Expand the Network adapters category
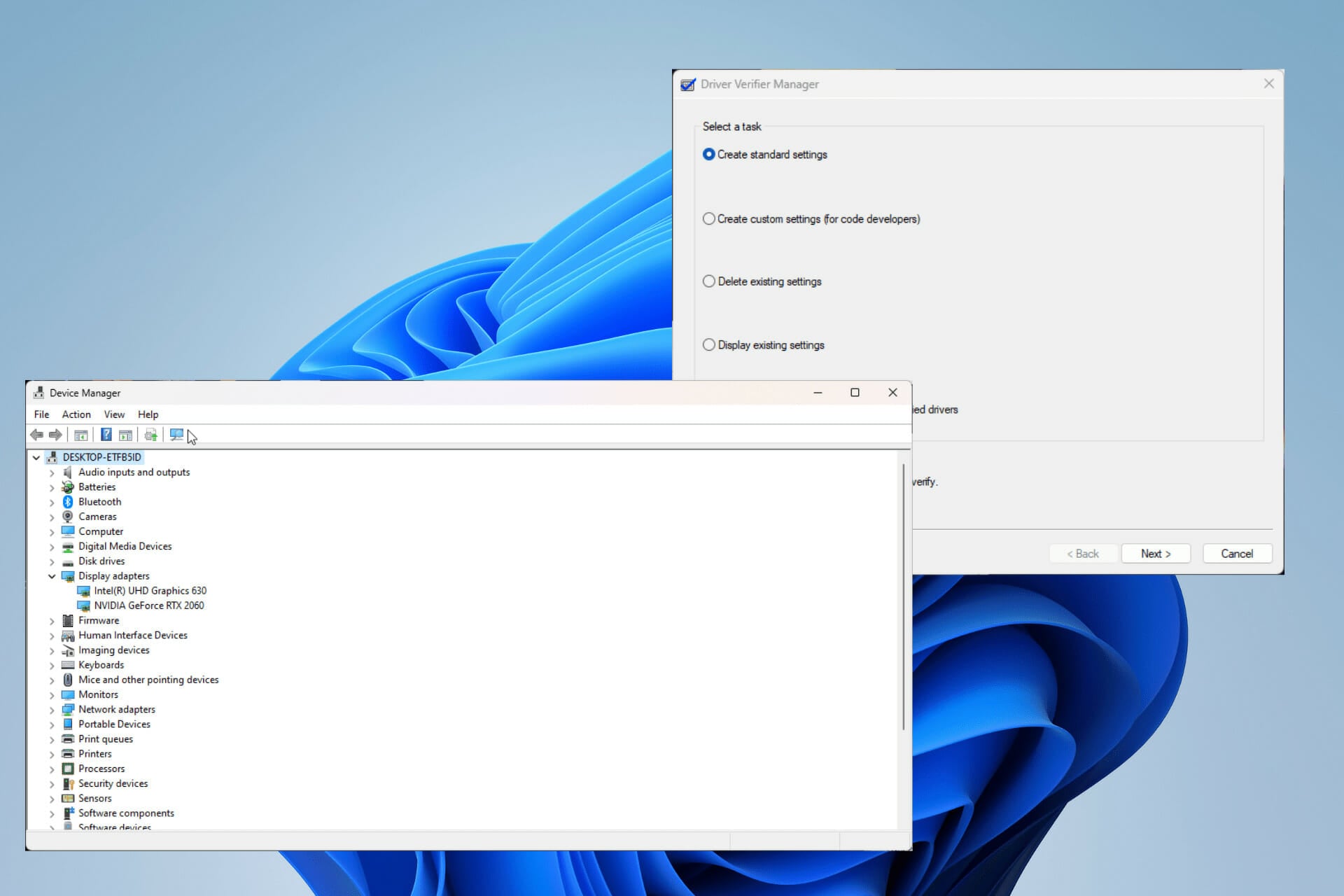The width and height of the screenshot is (1344, 896). coord(52,710)
